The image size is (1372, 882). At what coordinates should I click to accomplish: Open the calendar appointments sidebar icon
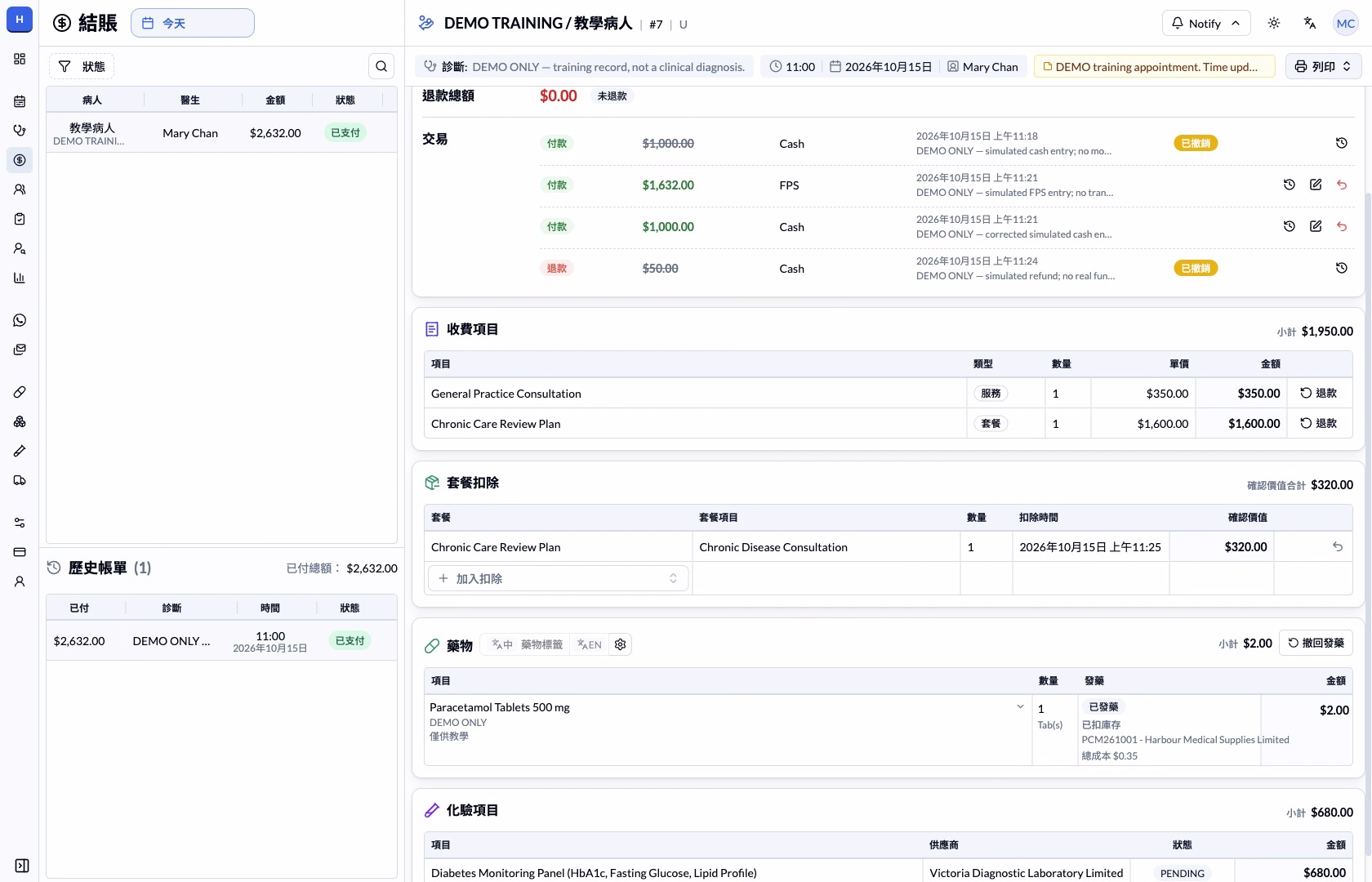click(x=20, y=101)
